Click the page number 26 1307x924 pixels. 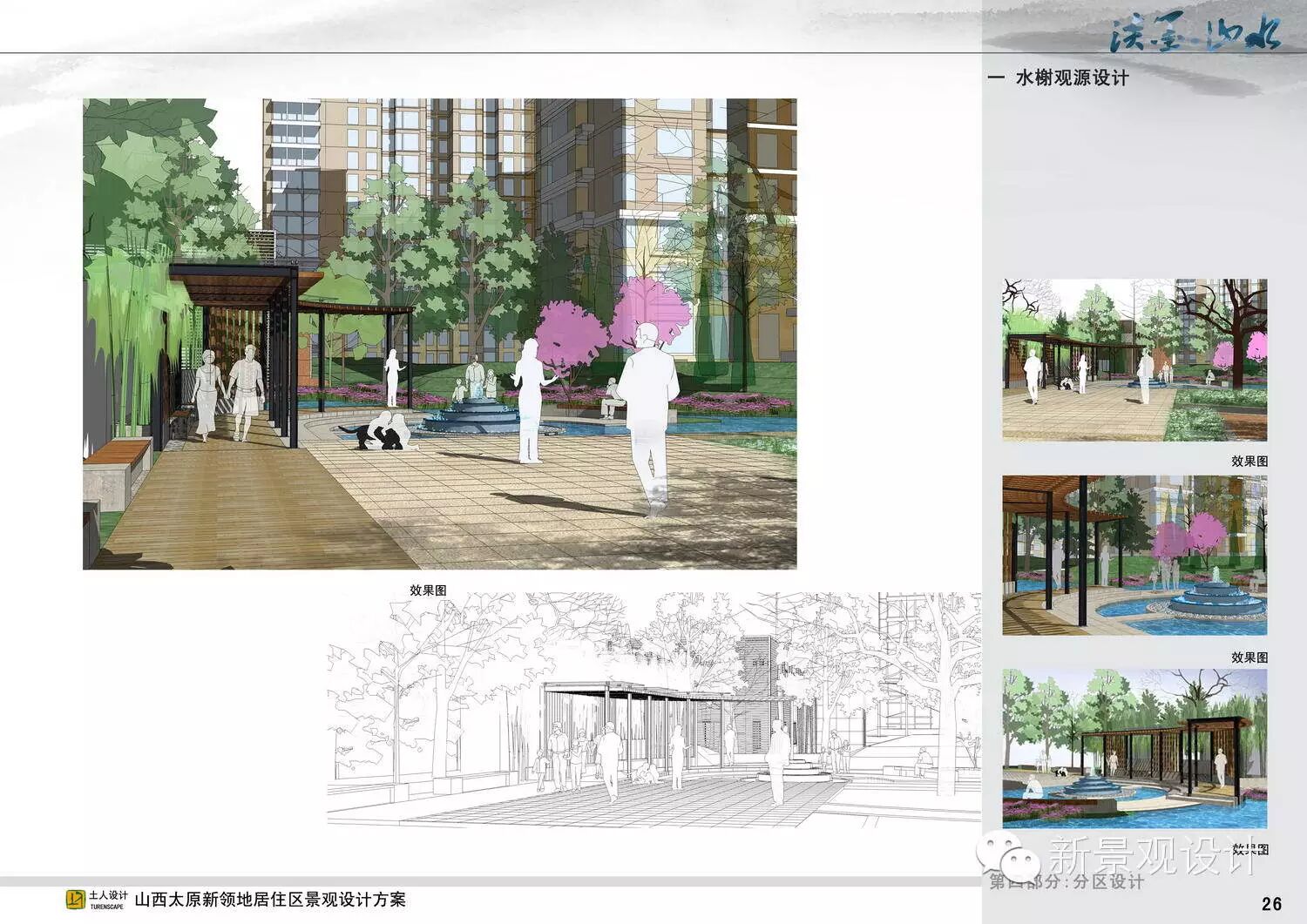coord(1272,903)
